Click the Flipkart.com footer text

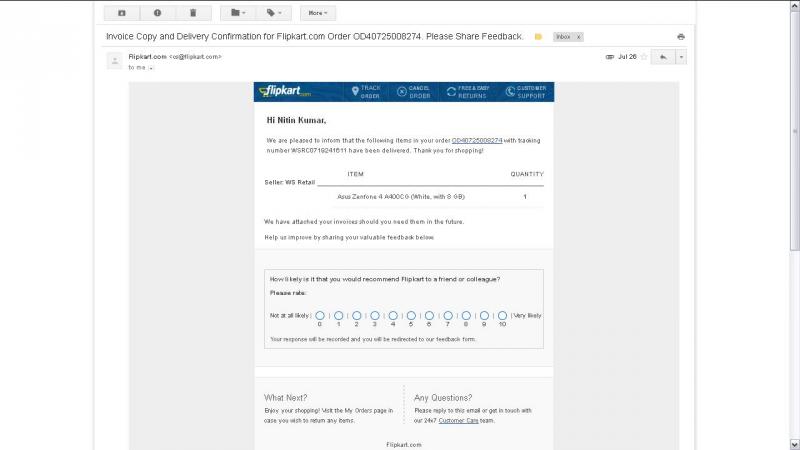[404, 445]
